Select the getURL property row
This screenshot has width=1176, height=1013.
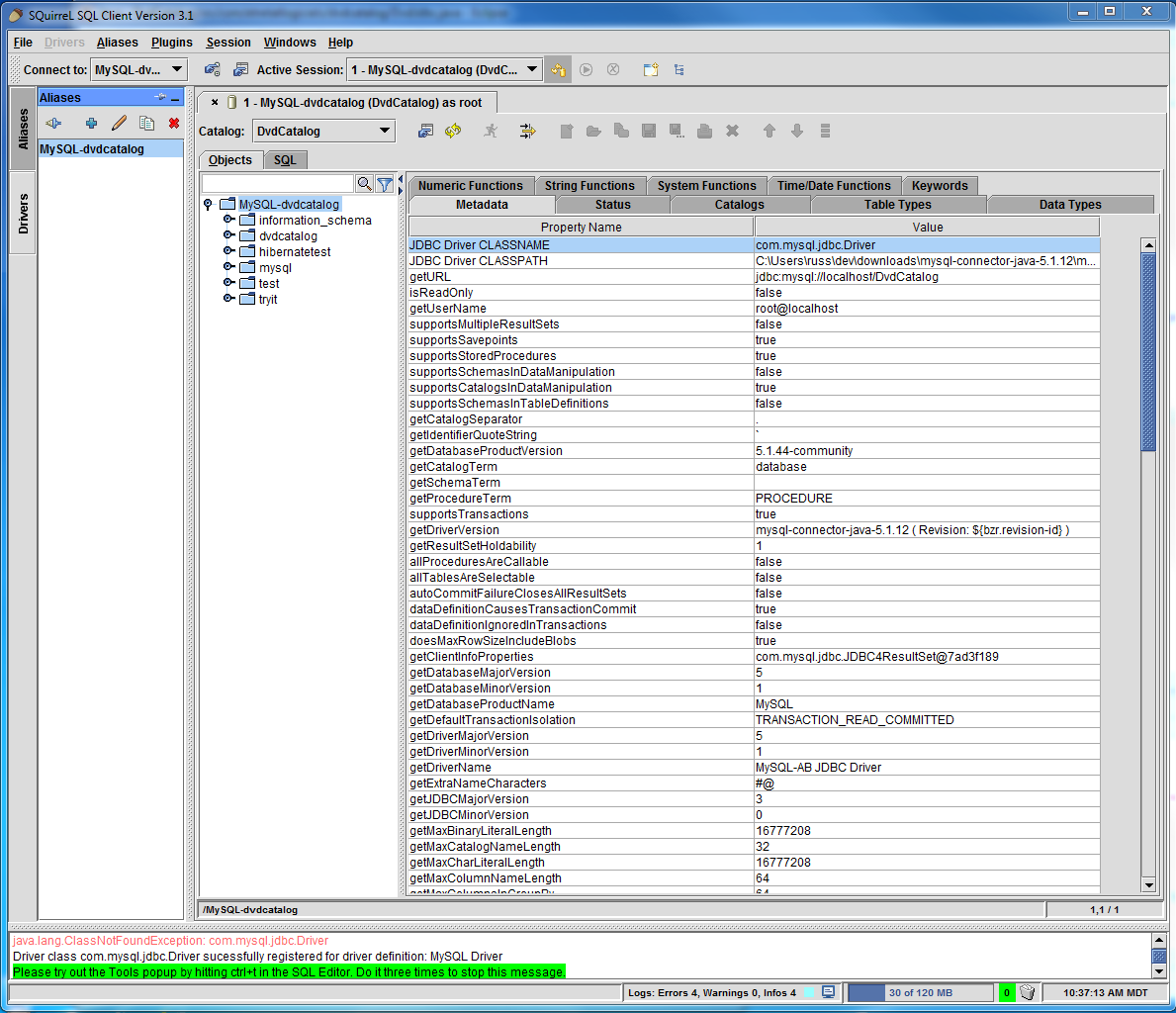[x=754, y=277]
